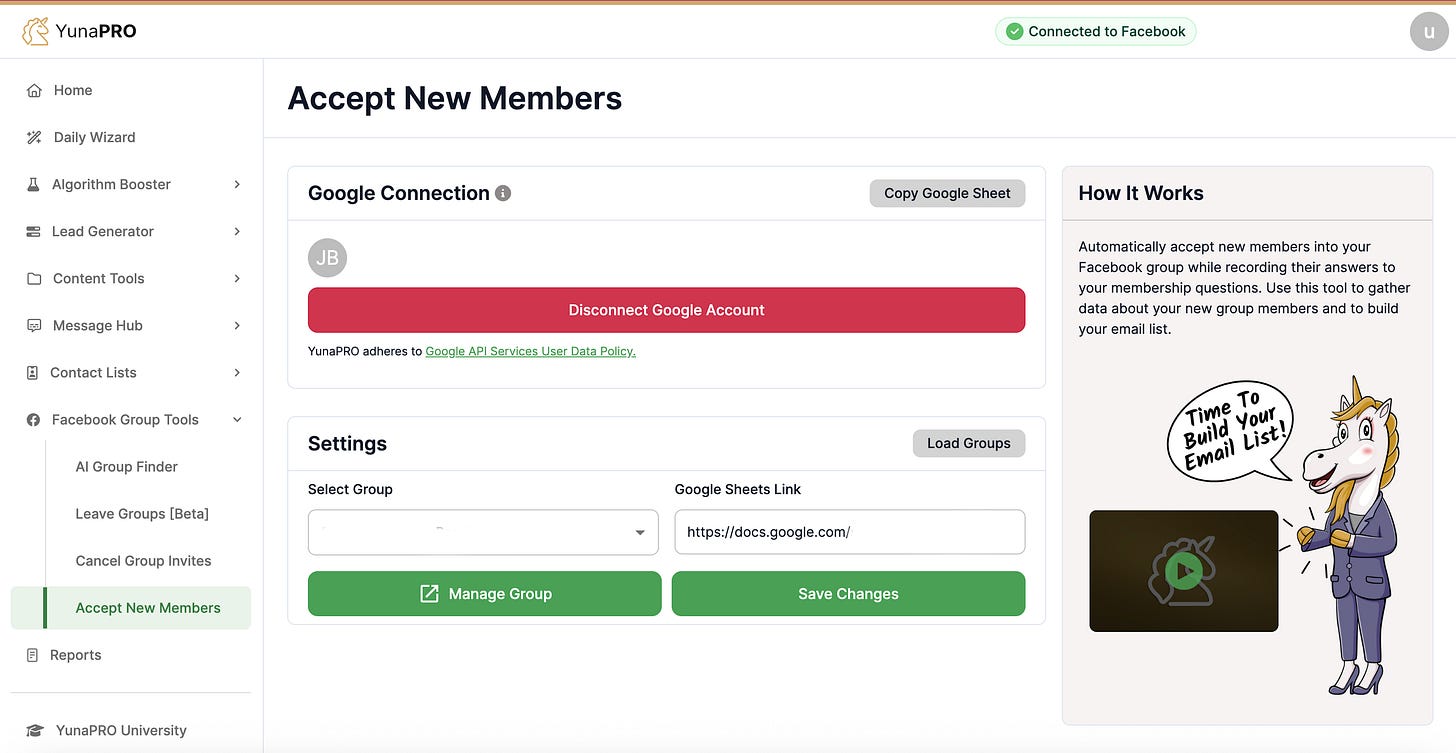Click the Settings section heading

click(347, 444)
